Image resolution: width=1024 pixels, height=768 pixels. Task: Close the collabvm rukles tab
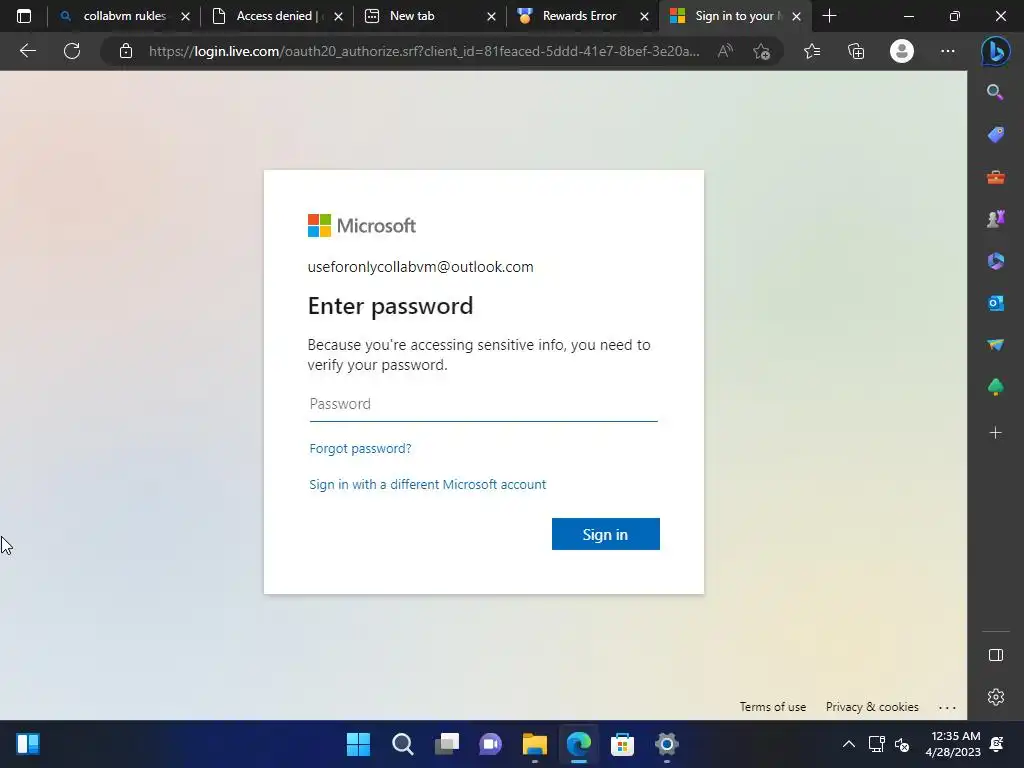(185, 16)
